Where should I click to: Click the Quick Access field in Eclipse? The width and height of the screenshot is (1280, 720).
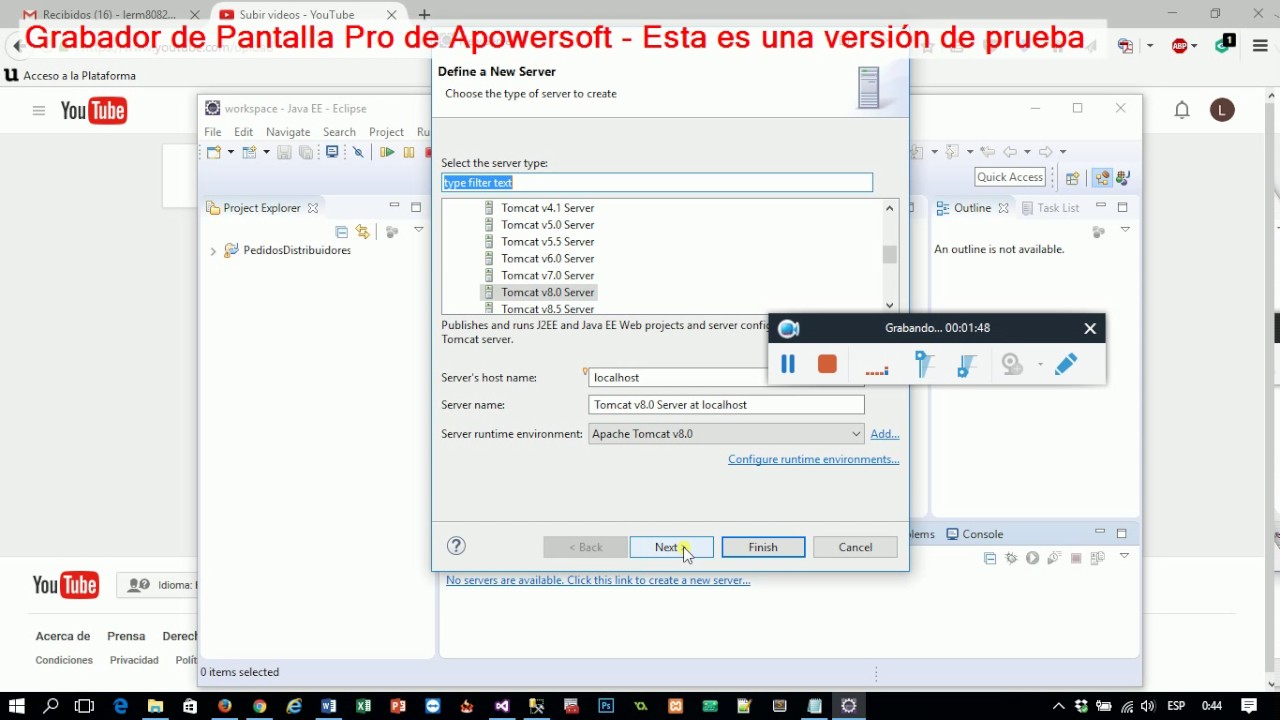click(1010, 177)
